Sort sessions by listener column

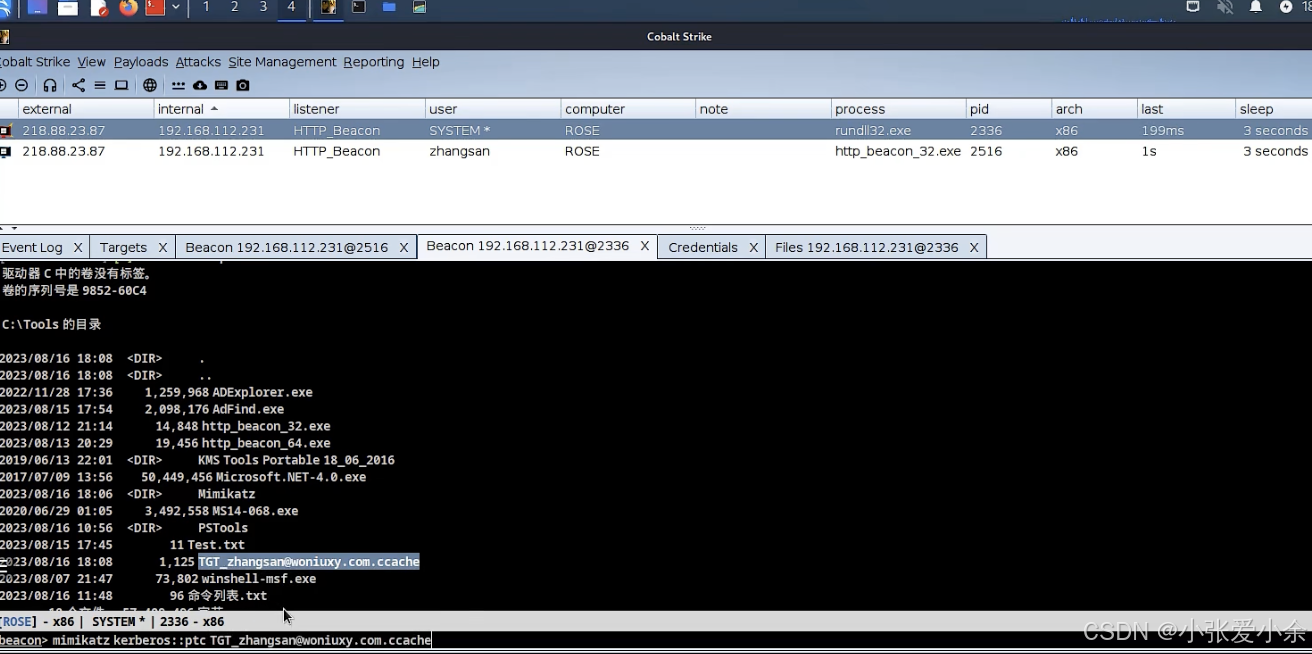click(357, 109)
